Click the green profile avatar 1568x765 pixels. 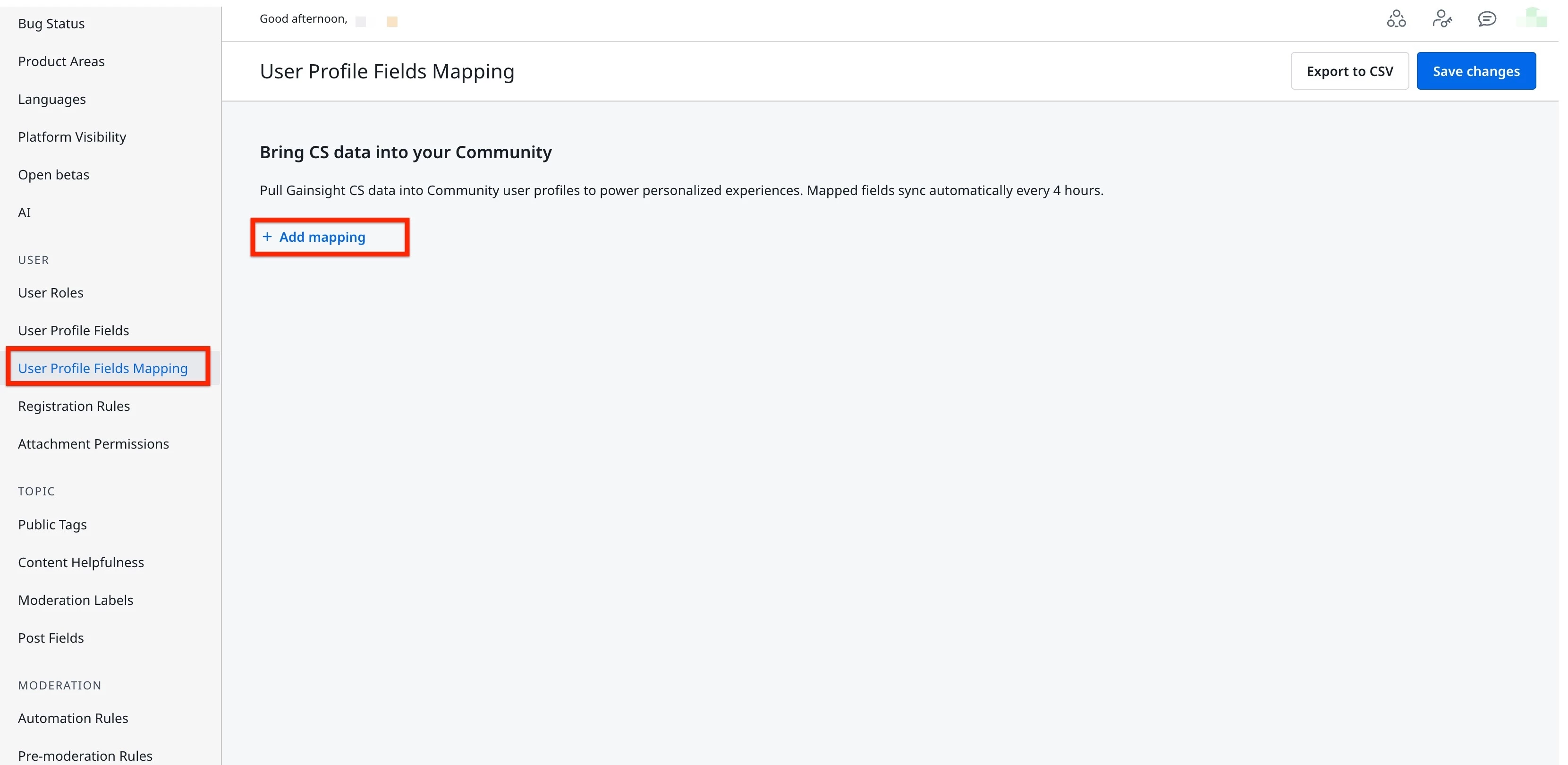click(x=1532, y=18)
